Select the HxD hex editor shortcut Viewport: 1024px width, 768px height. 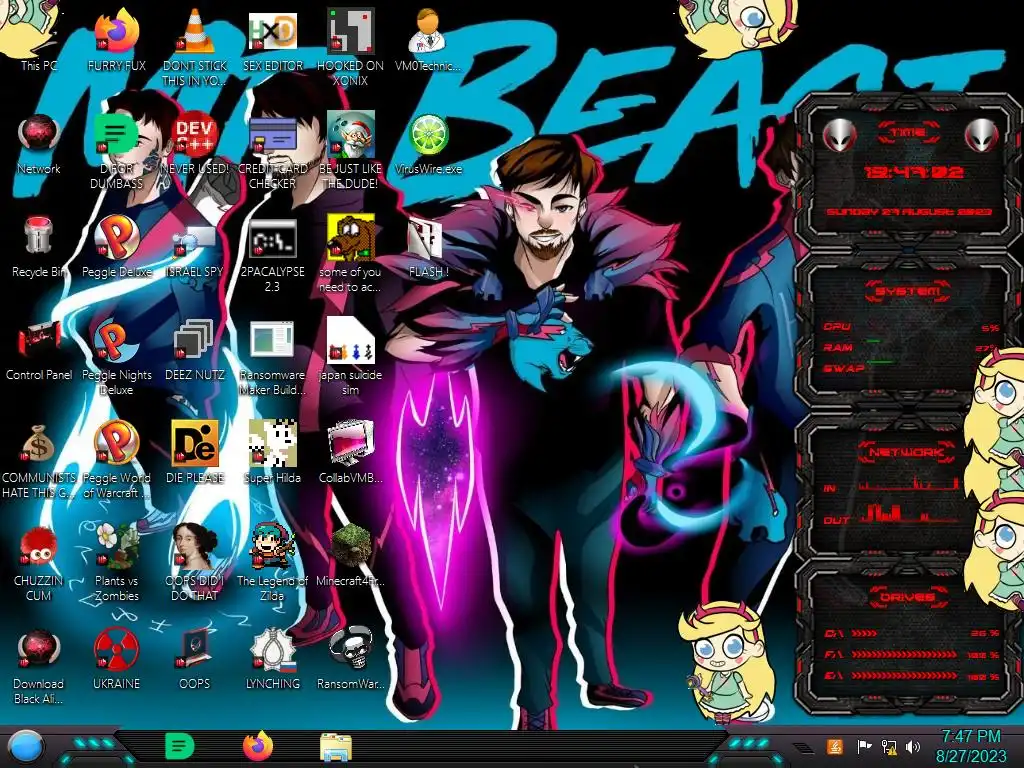pyautogui.click(x=272, y=39)
